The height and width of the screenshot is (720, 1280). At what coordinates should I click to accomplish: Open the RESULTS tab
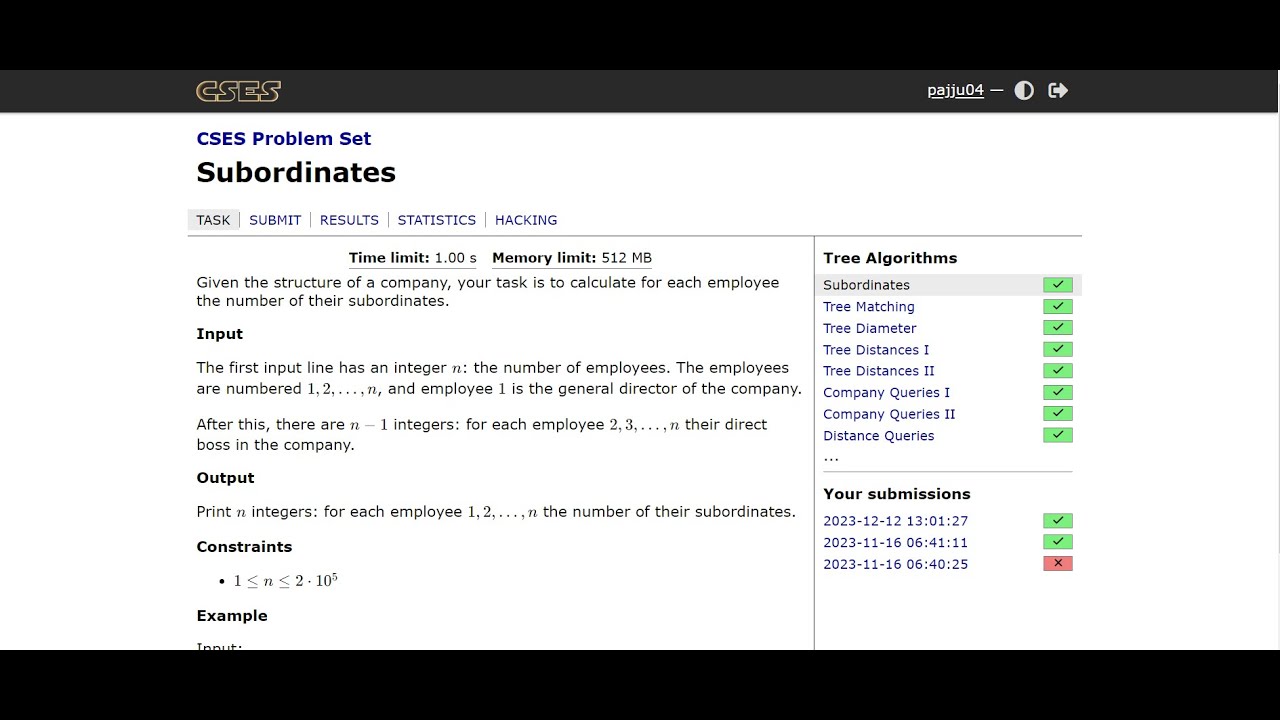(349, 220)
